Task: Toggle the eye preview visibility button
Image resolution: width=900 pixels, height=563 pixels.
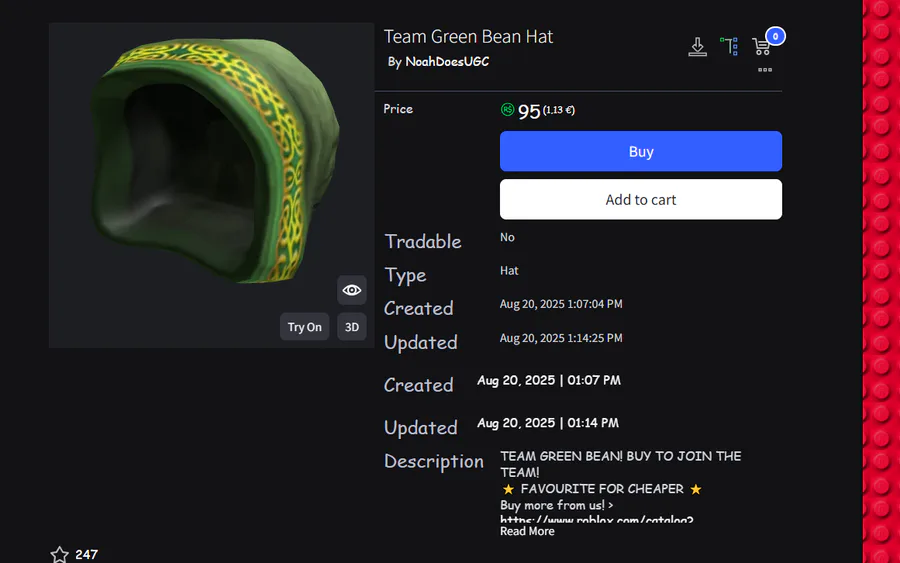Action: (352, 290)
